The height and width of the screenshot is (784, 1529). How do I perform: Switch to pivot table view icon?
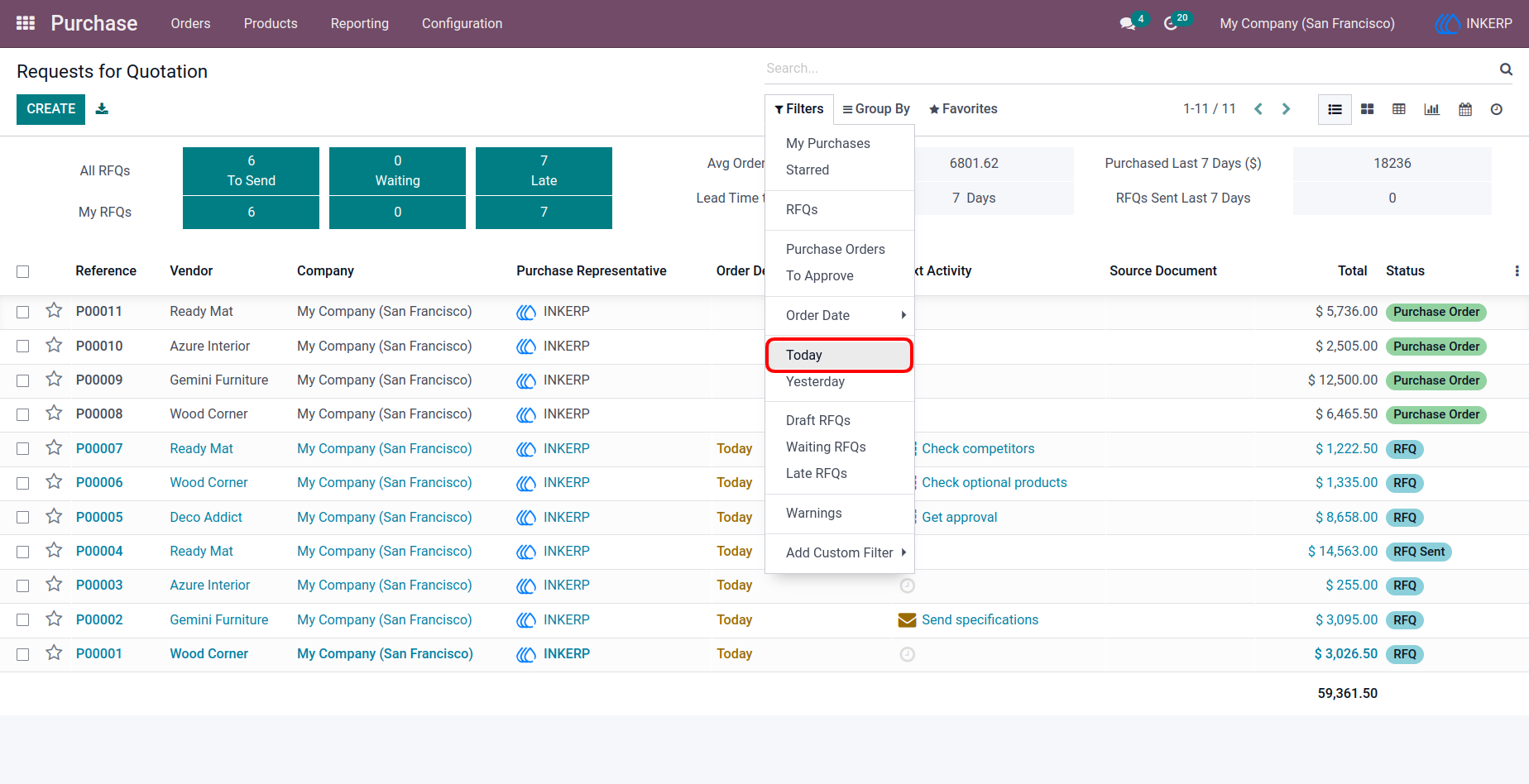click(x=1399, y=109)
